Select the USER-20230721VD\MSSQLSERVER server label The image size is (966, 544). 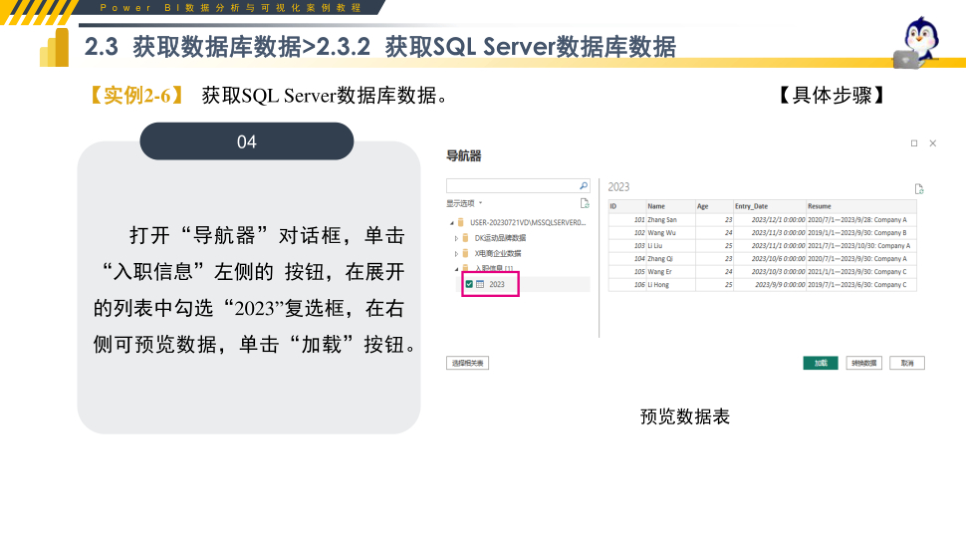click(x=528, y=222)
